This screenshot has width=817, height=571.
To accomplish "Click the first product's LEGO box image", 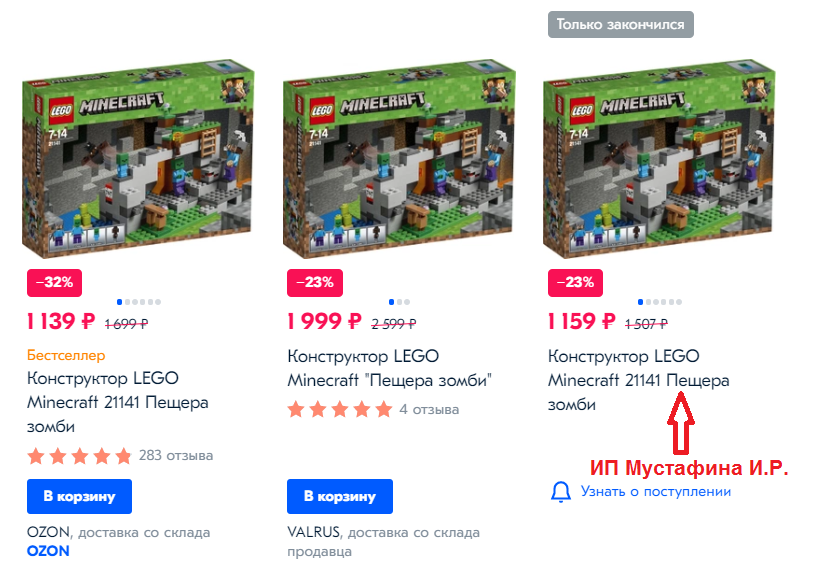I will click(138, 159).
